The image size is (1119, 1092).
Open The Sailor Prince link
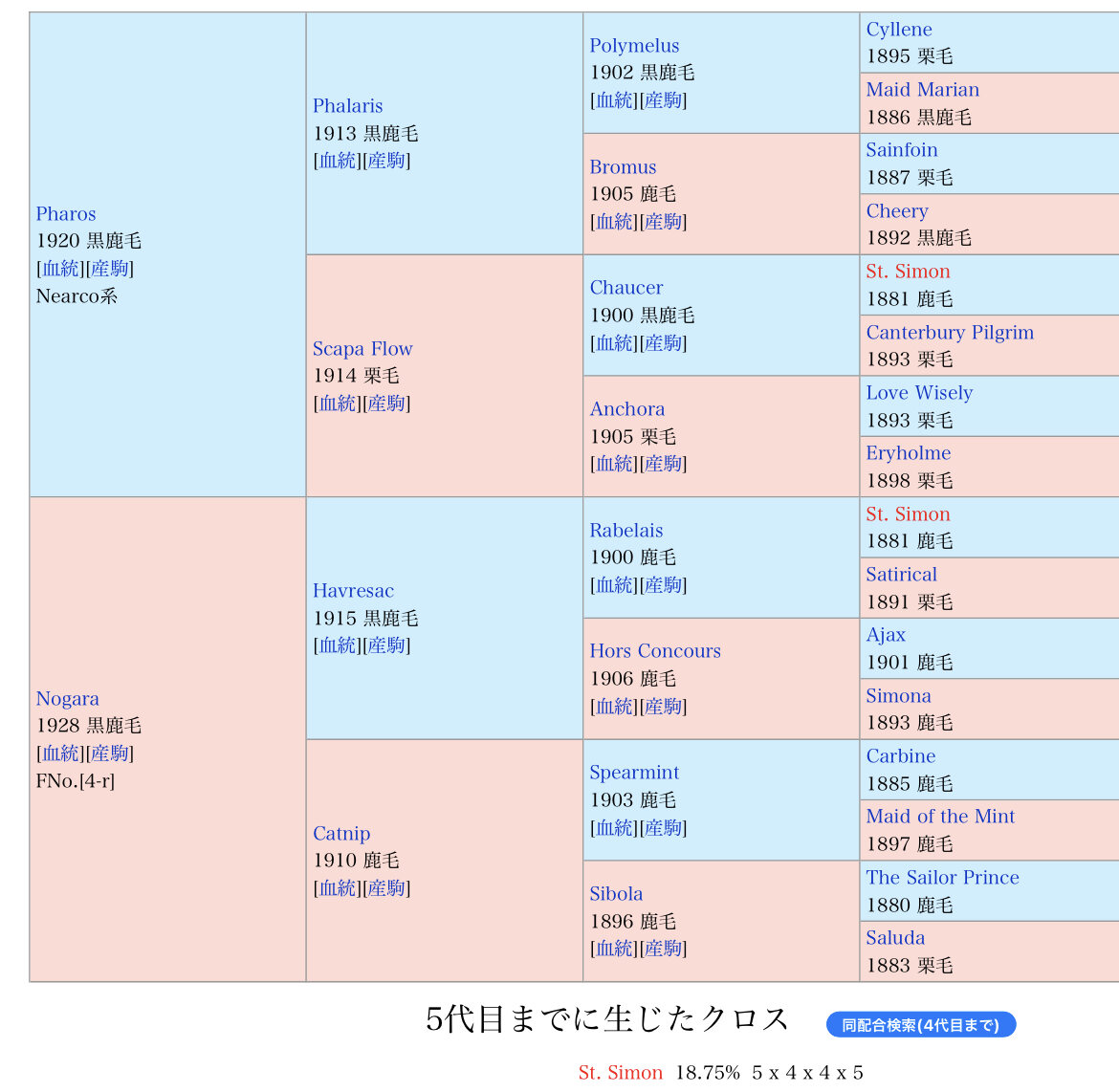[x=942, y=878]
